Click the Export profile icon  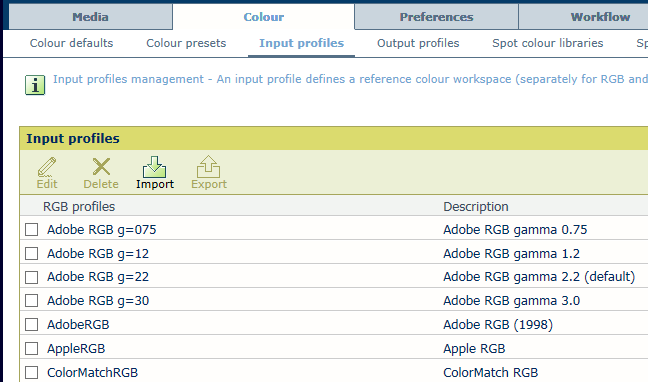209,167
